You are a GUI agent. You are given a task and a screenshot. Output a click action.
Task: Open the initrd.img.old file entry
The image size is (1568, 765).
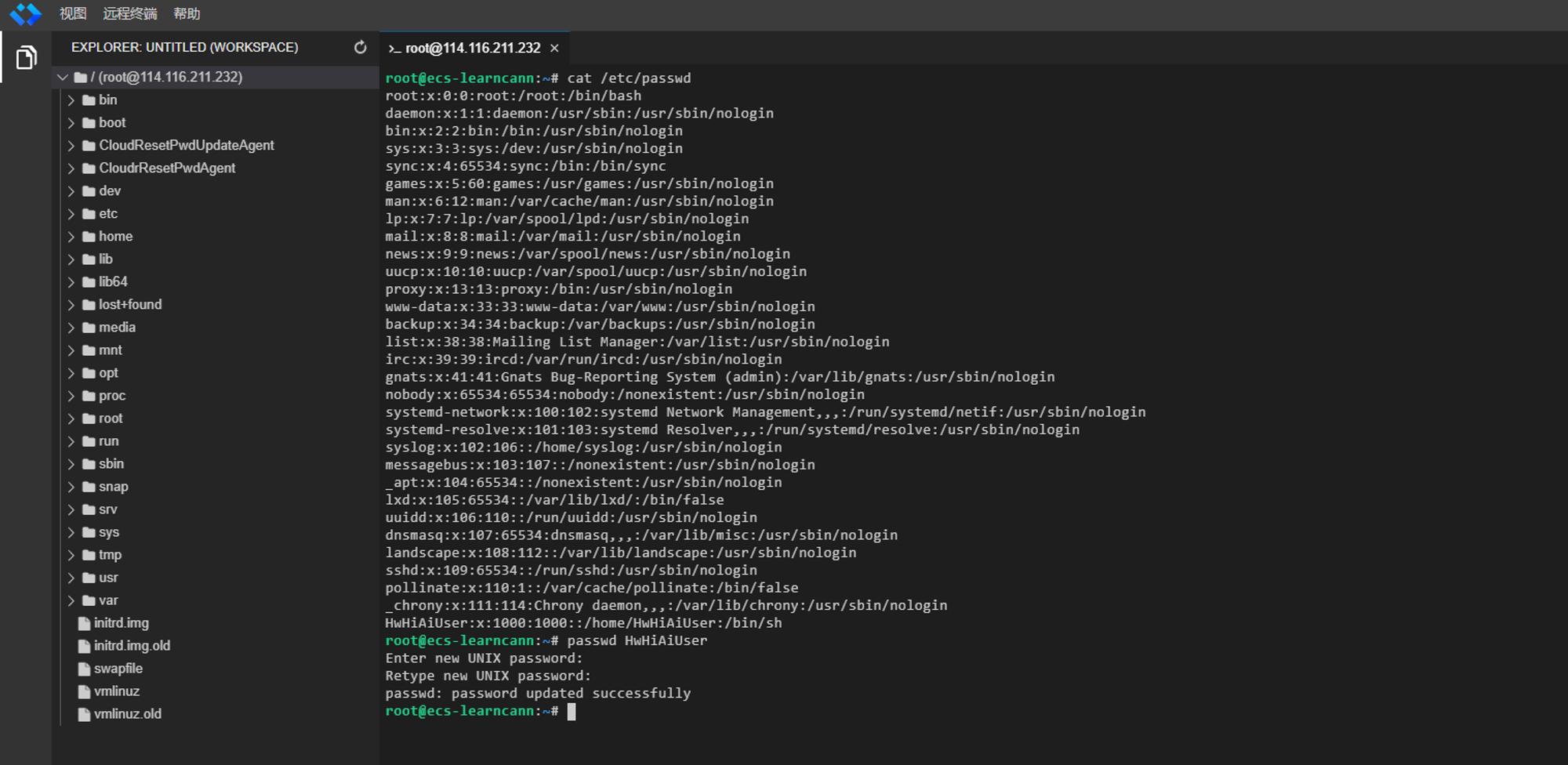pos(132,647)
